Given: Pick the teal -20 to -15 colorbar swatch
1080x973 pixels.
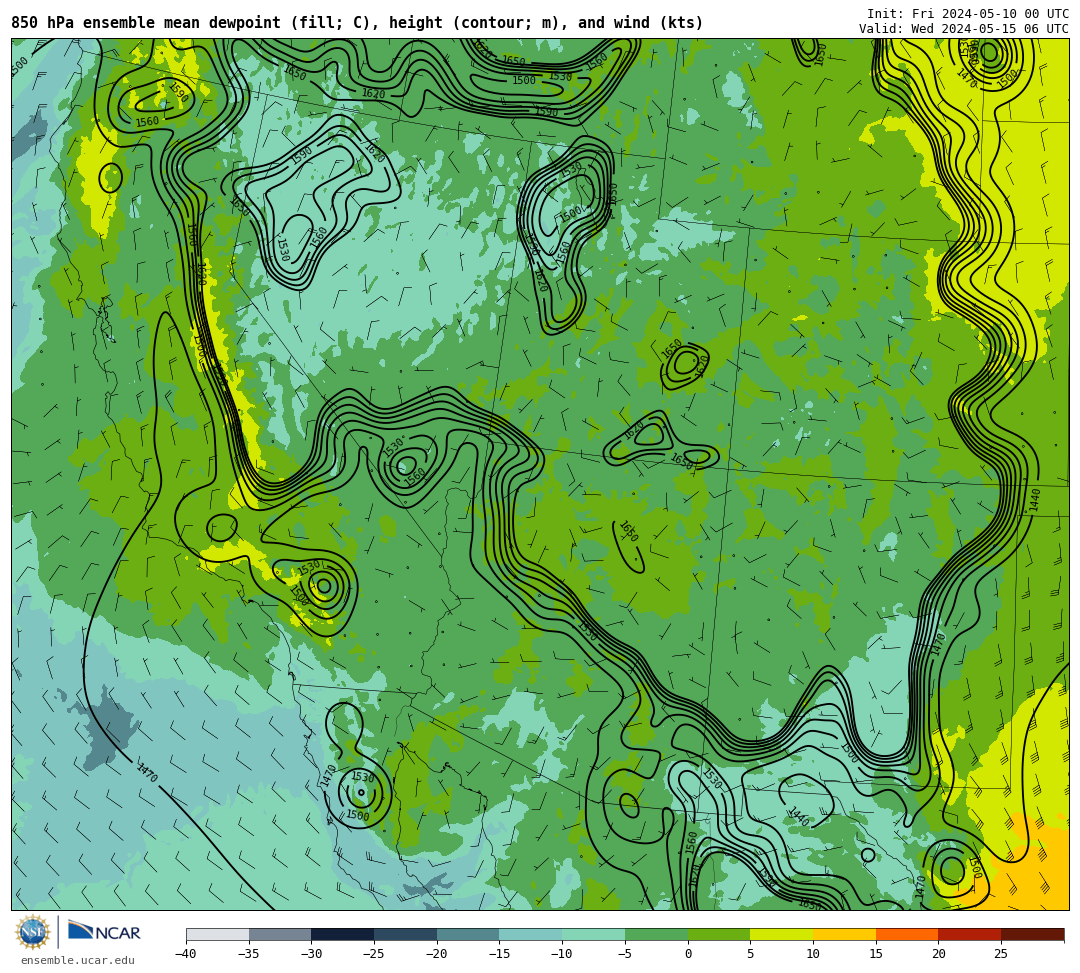Looking at the screenshot, I should (x=468, y=934).
